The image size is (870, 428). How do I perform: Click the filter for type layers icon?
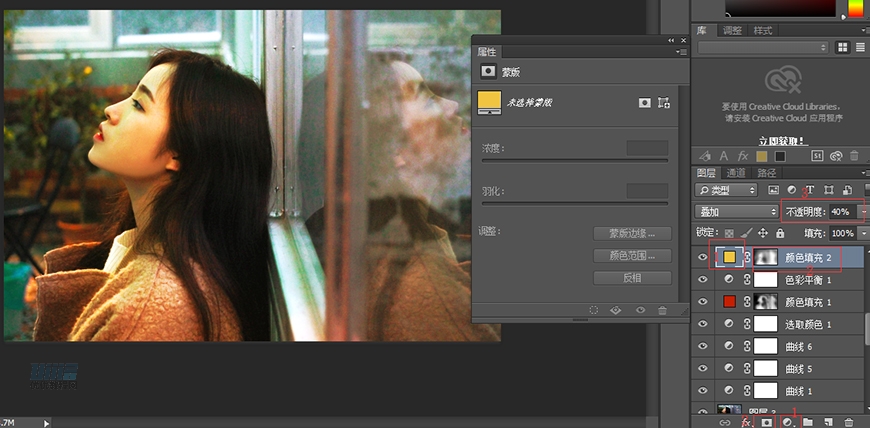[x=810, y=190]
